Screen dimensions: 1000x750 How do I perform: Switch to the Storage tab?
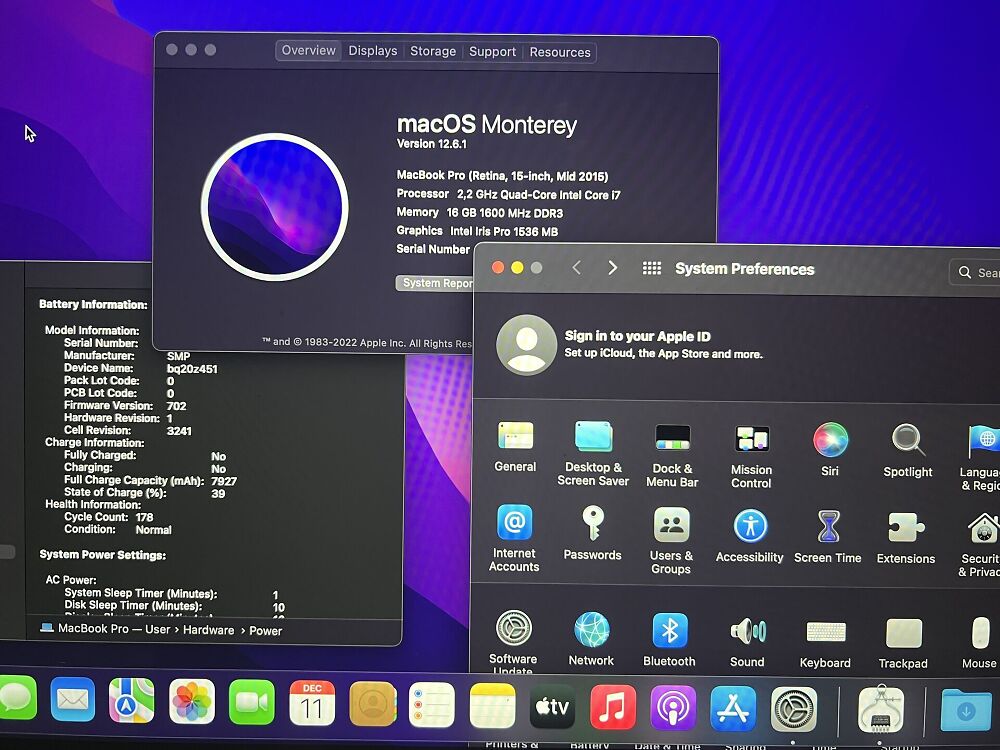pyautogui.click(x=433, y=51)
